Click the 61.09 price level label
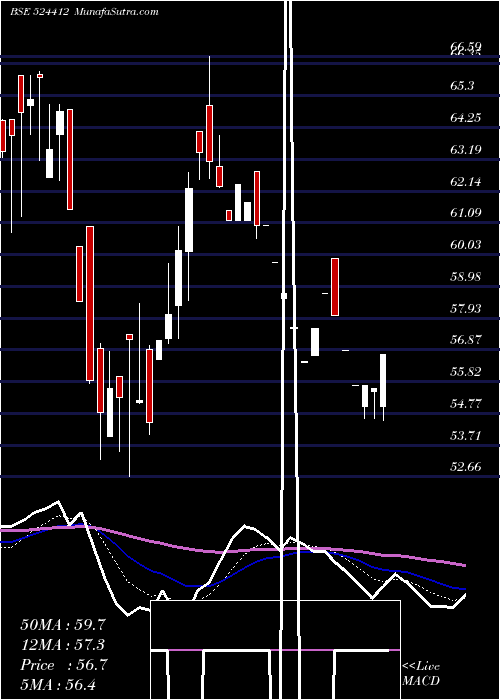 [466, 213]
